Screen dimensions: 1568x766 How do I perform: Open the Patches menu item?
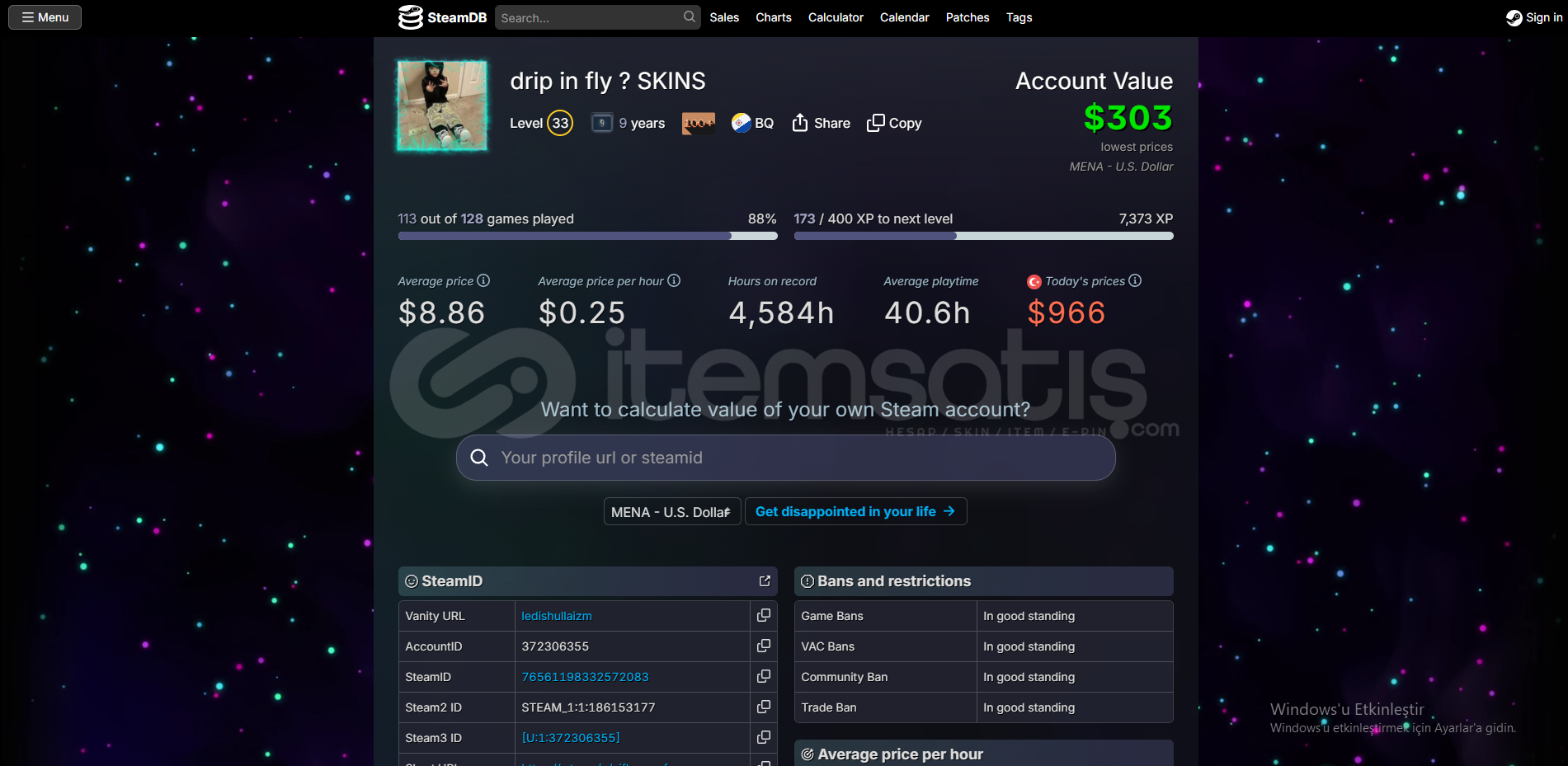tap(968, 17)
